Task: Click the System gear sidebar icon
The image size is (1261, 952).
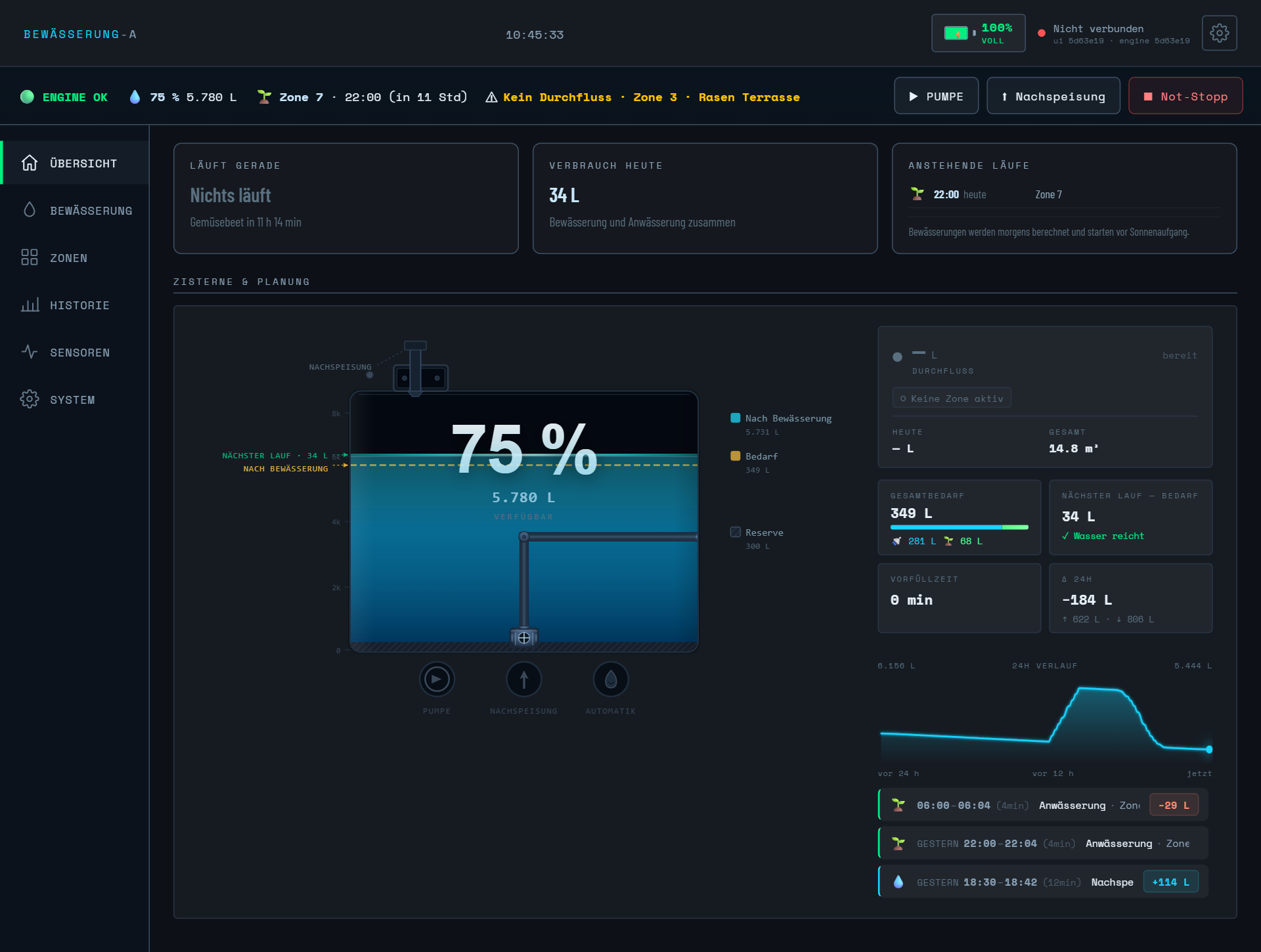Action: pos(30,399)
